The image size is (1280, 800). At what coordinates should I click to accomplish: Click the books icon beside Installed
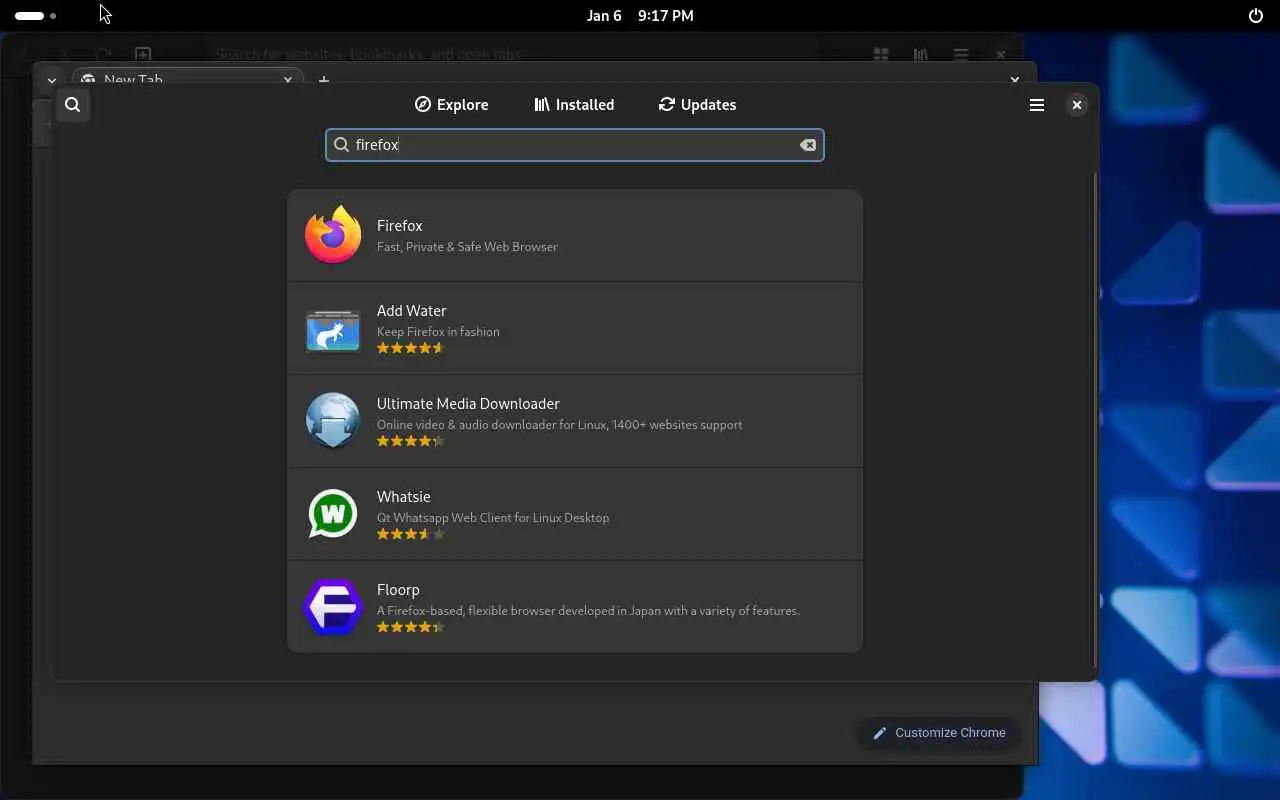point(542,104)
